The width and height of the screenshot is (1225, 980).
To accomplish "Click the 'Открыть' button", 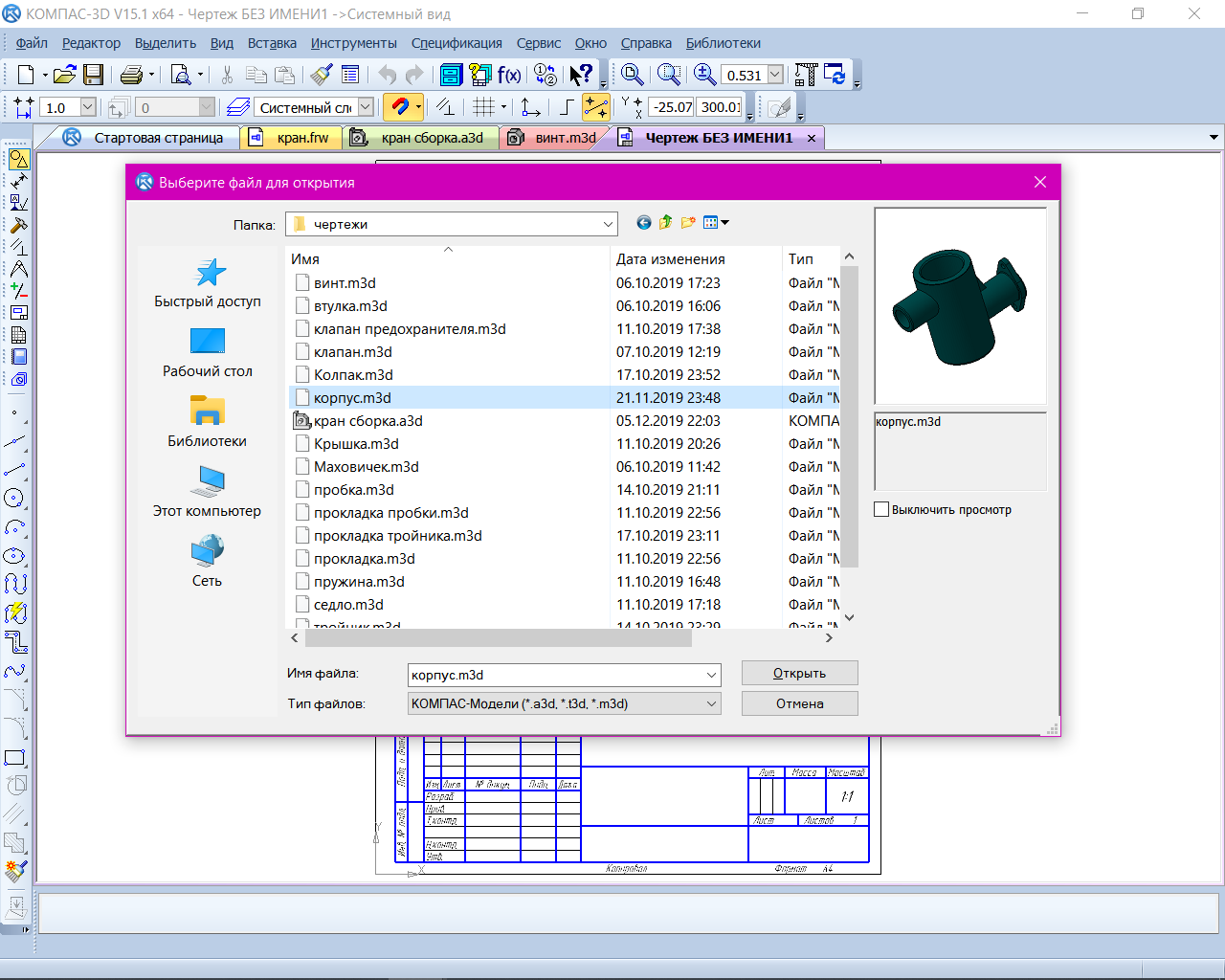I will click(x=799, y=674).
